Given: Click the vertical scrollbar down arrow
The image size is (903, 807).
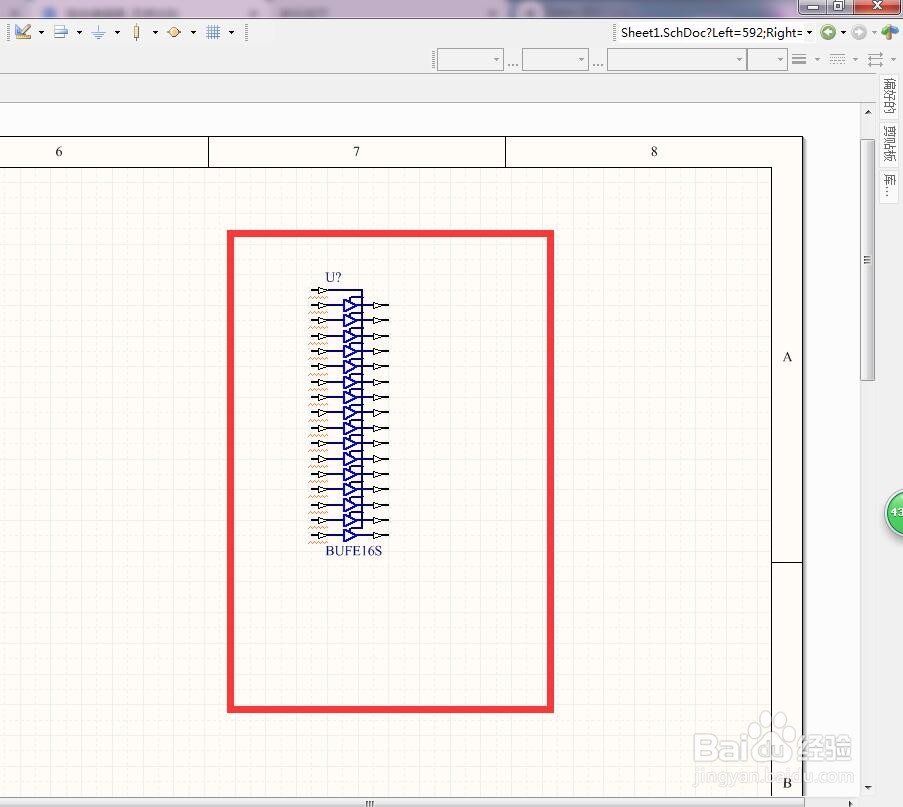Looking at the screenshot, I should coord(867,787).
